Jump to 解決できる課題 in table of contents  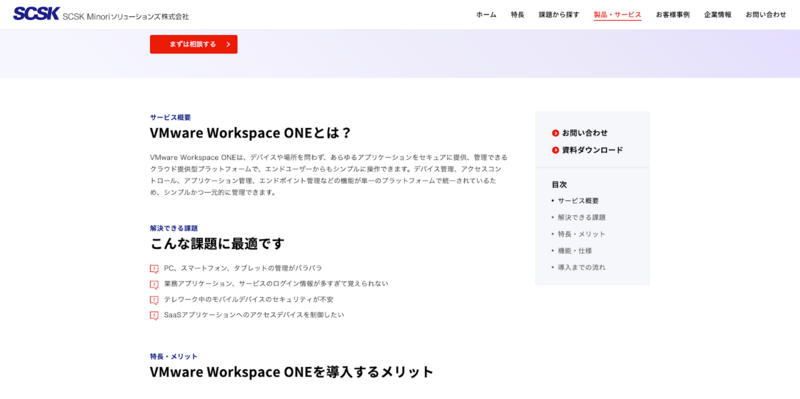click(582, 217)
